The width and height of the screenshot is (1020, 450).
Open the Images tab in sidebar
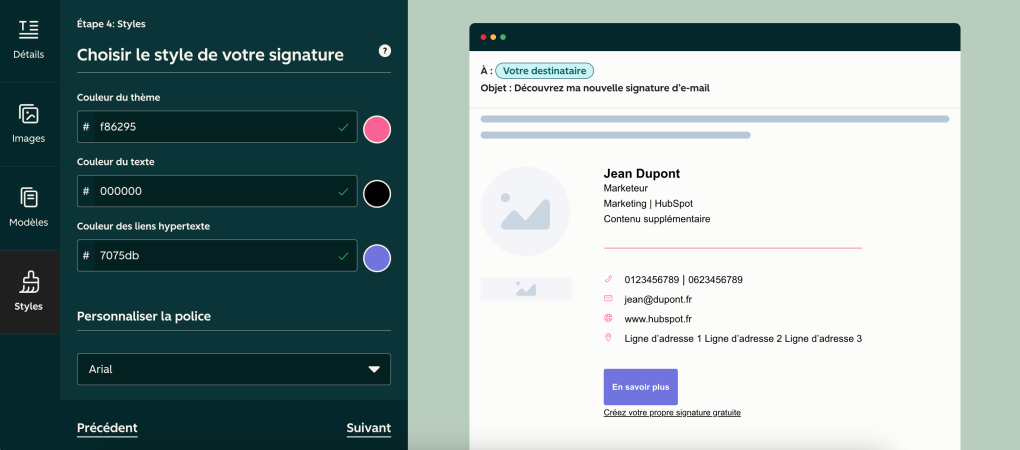point(29,124)
